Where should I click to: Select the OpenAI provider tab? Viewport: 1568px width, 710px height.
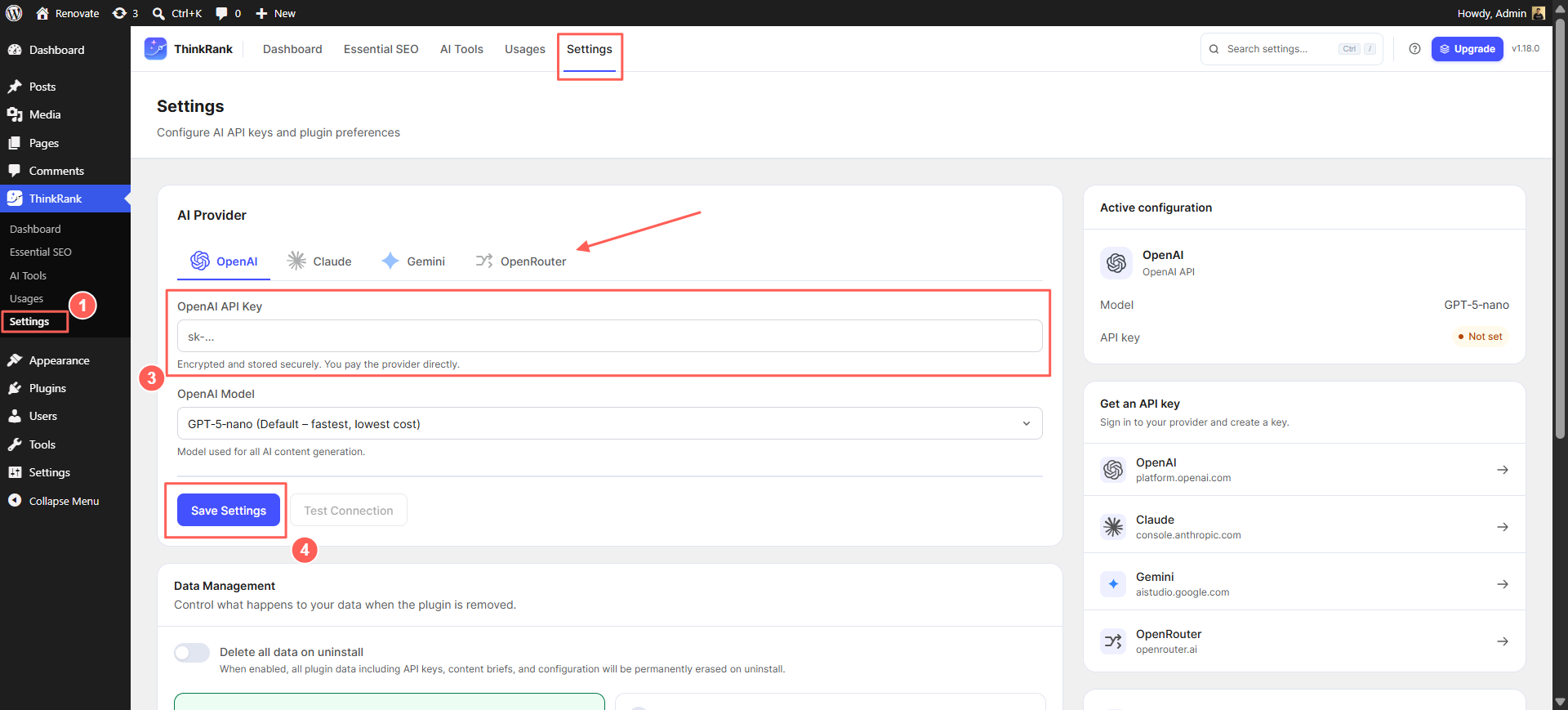coord(224,261)
